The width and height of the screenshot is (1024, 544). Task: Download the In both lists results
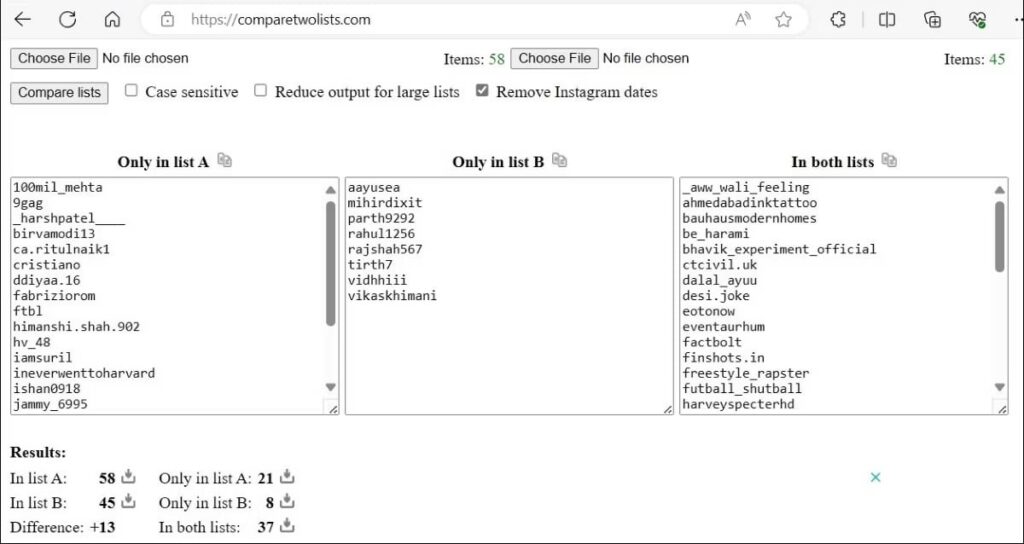click(x=287, y=525)
